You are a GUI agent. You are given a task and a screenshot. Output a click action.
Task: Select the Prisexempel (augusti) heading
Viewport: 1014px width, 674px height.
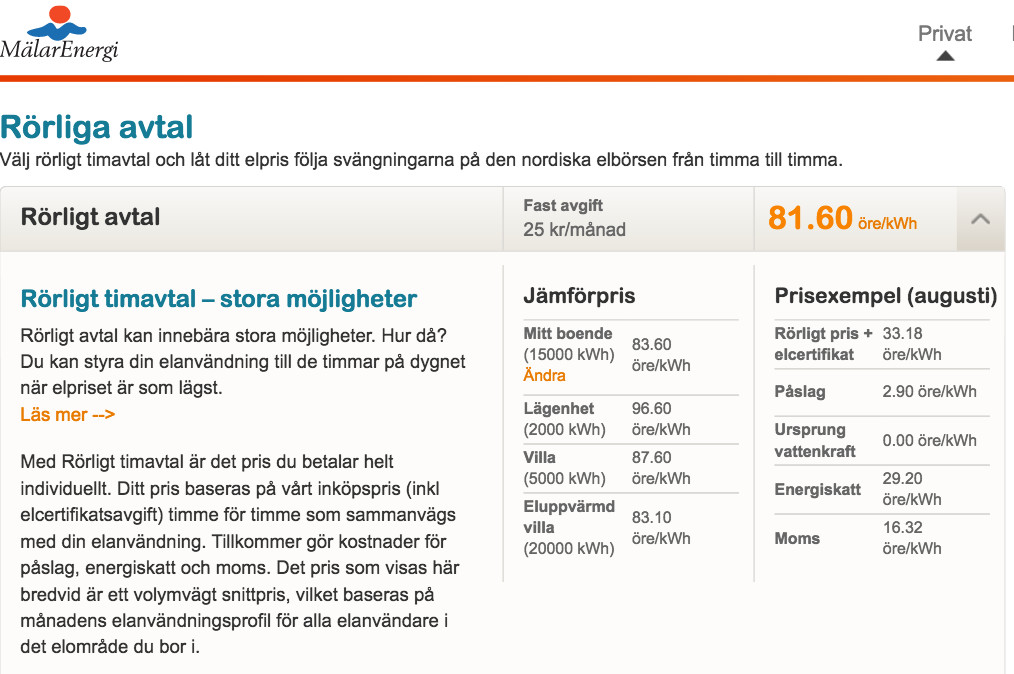[x=885, y=296]
